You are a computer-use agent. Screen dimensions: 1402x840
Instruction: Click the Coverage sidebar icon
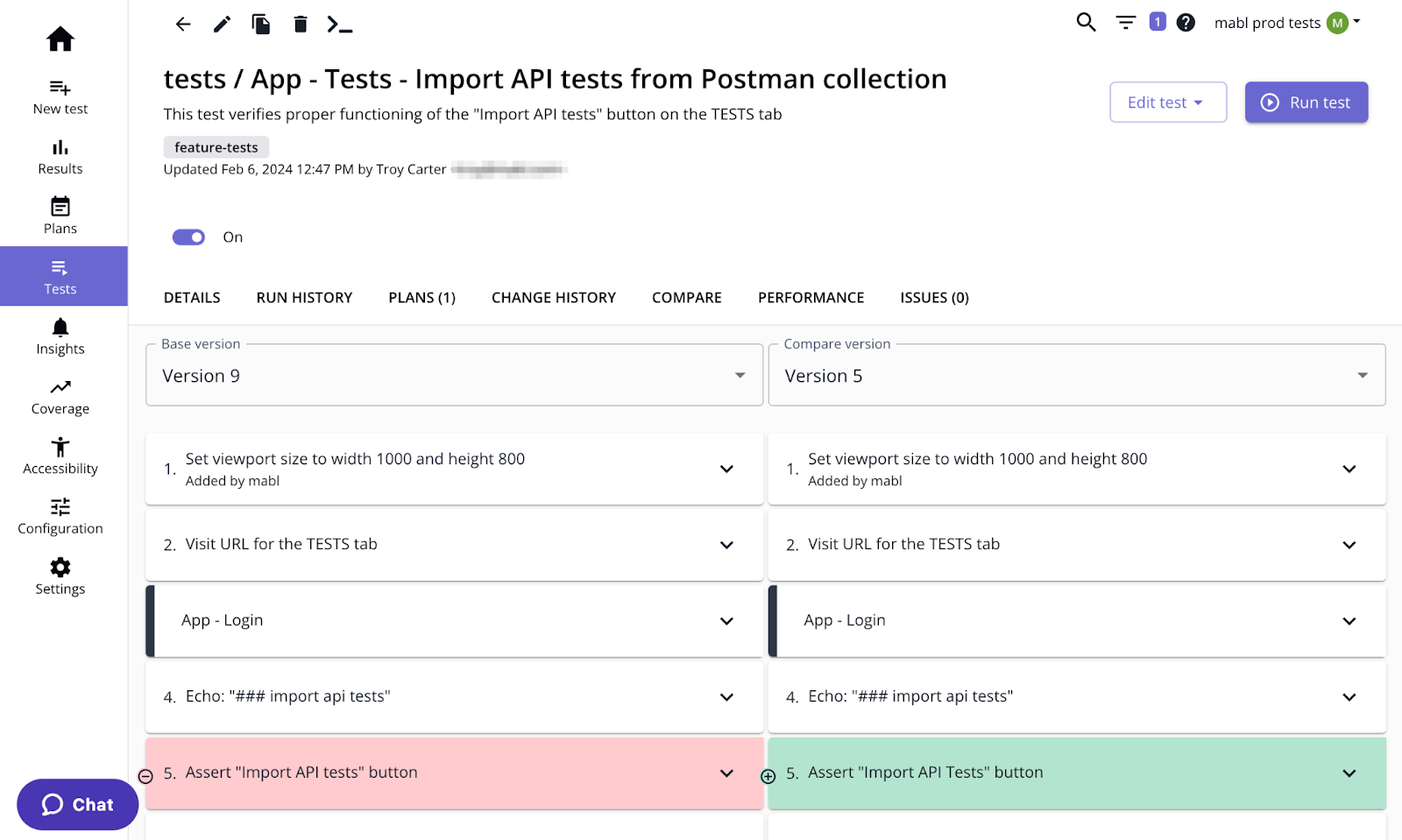[60, 396]
